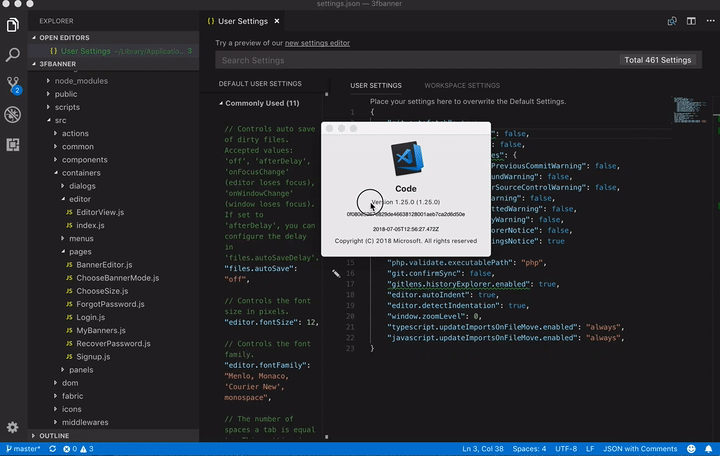The height and width of the screenshot is (456, 720).
Task: Click the Synchronize Changes icon in status bar
Action: (53, 449)
